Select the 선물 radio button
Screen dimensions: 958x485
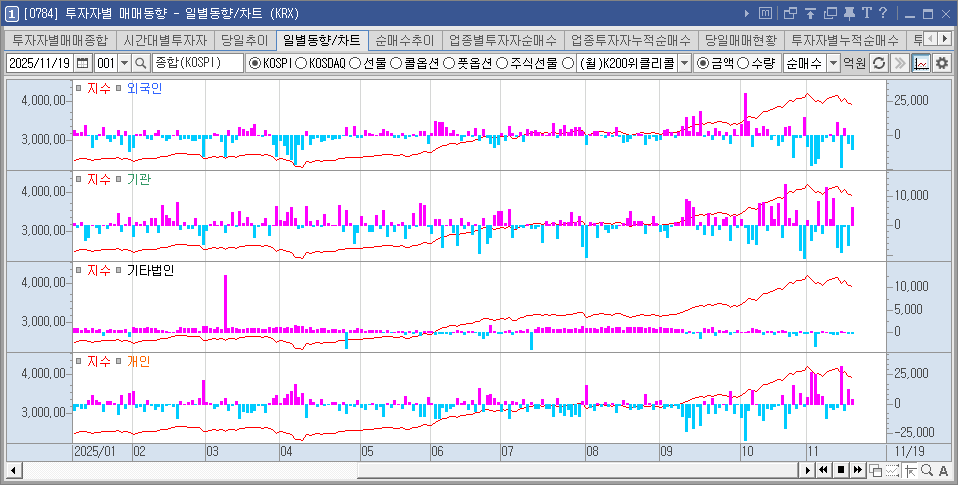tap(354, 63)
